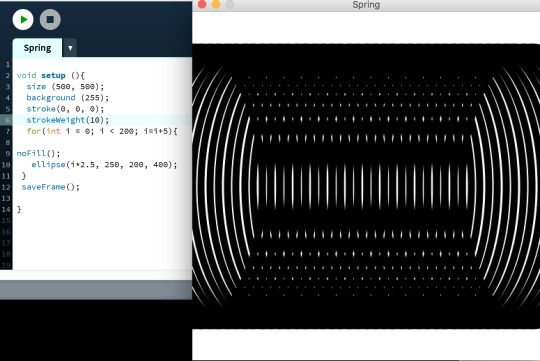Click the void setup declaration line
540x361 pixels.
(x=50, y=75)
